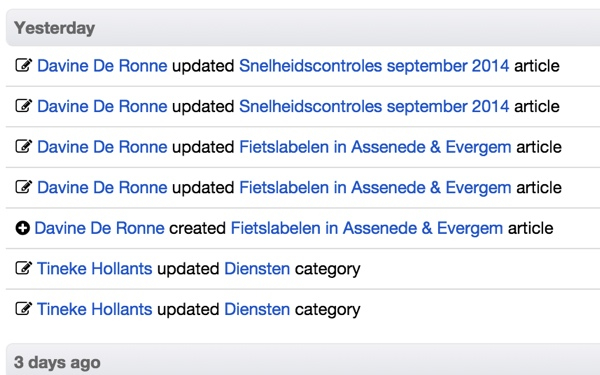
Task: Open second Snelheidscontroles september 2014 article link
Action: (x=374, y=106)
